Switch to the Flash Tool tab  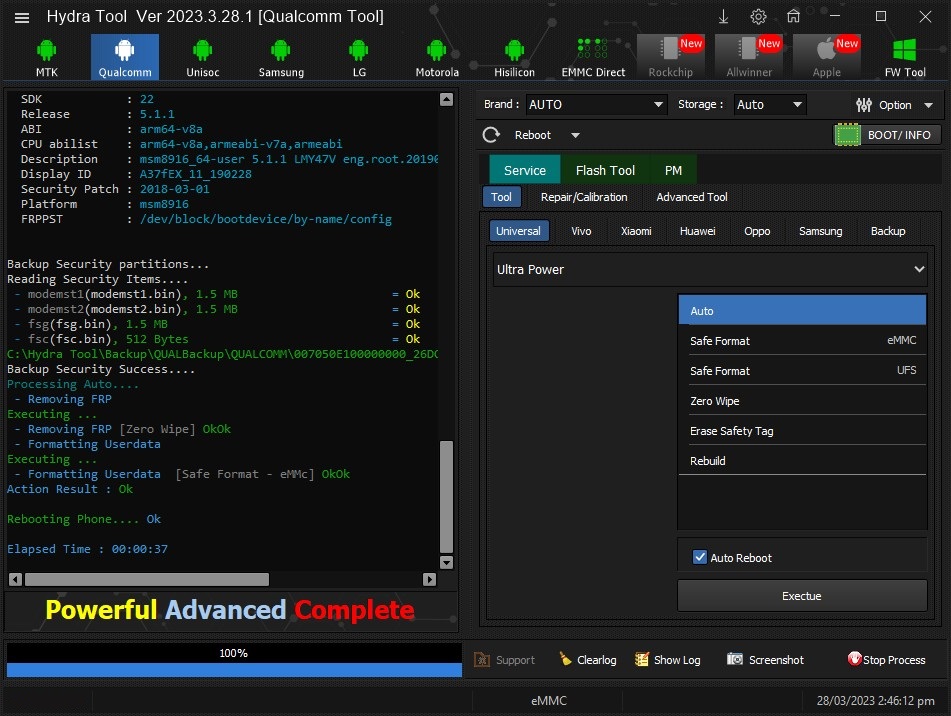coord(605,170)
